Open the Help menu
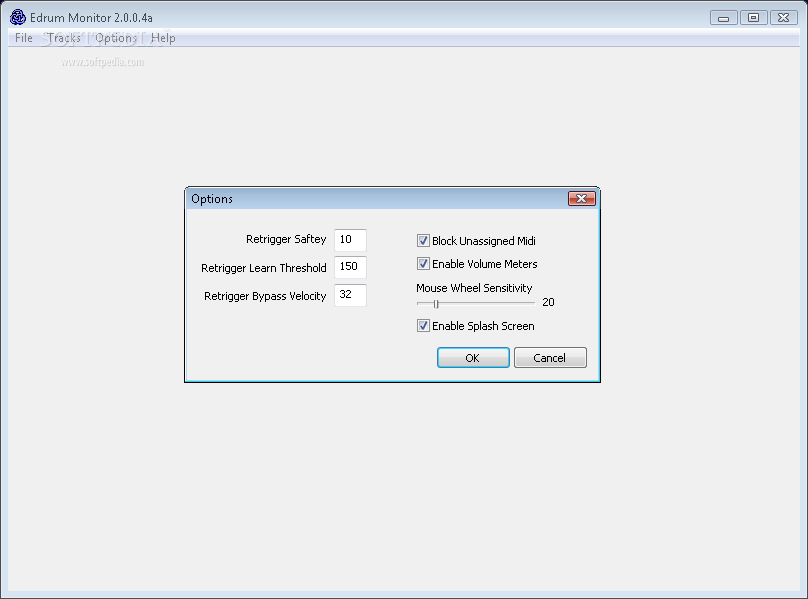Viewport: 808px width, 599px height. coord(163,38)
